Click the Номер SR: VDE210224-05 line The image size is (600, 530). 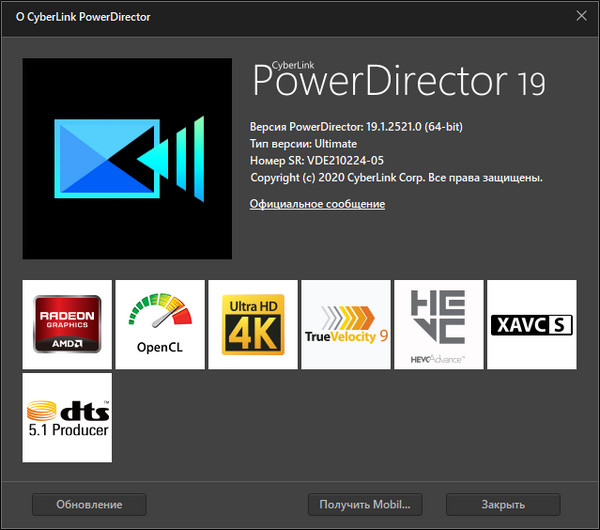coord(317,161)
